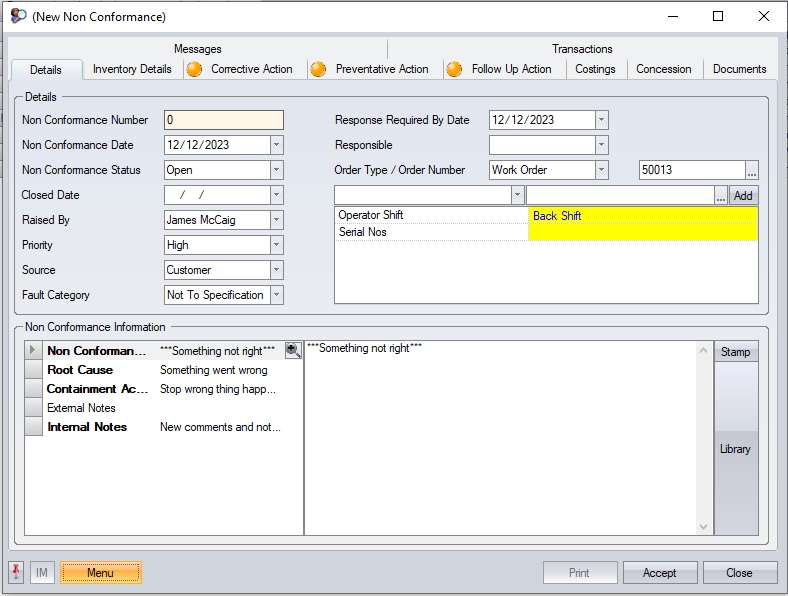The width and height of the screenshot is (788, 596).
Task: Click the ellipsis browse button beside Add
Action: (x=720, y=196)
